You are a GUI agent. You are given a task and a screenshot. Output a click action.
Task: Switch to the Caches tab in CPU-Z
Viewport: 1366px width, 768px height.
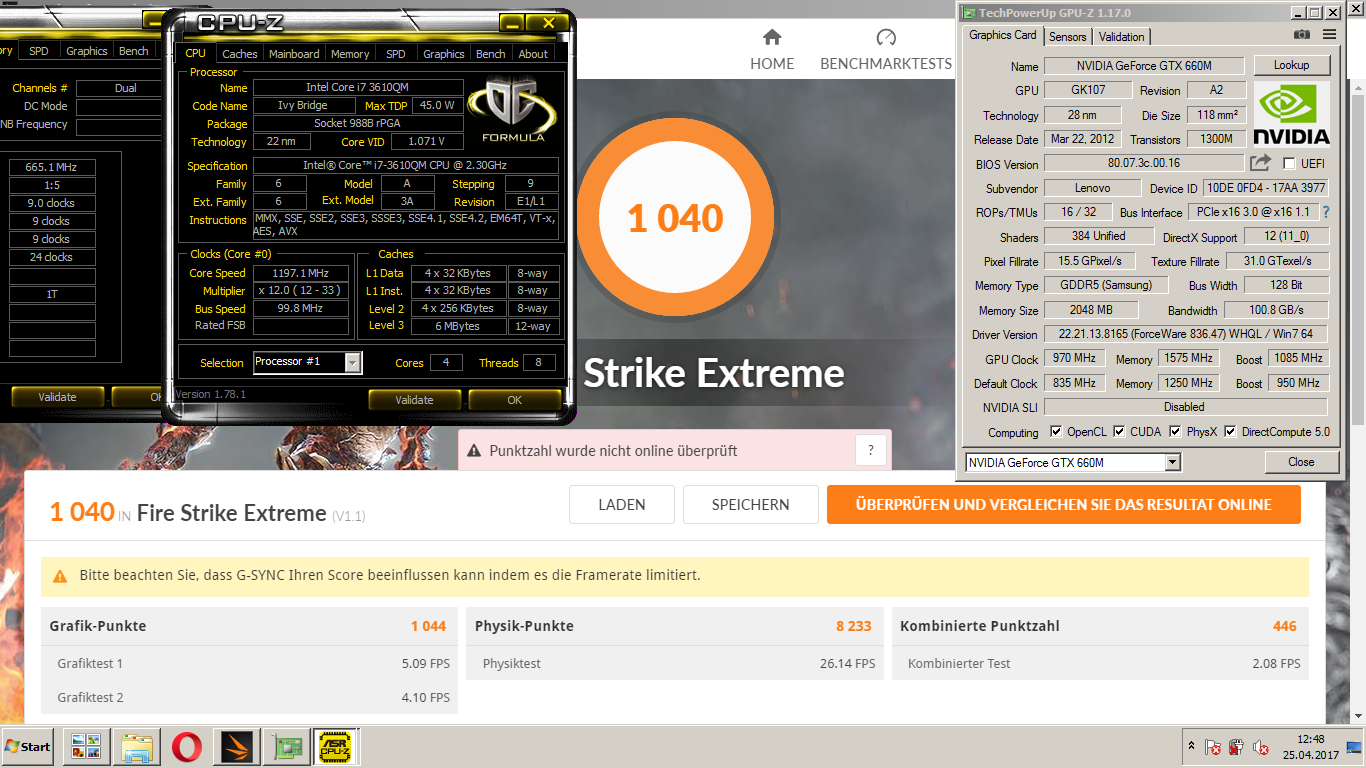[240, 54]
